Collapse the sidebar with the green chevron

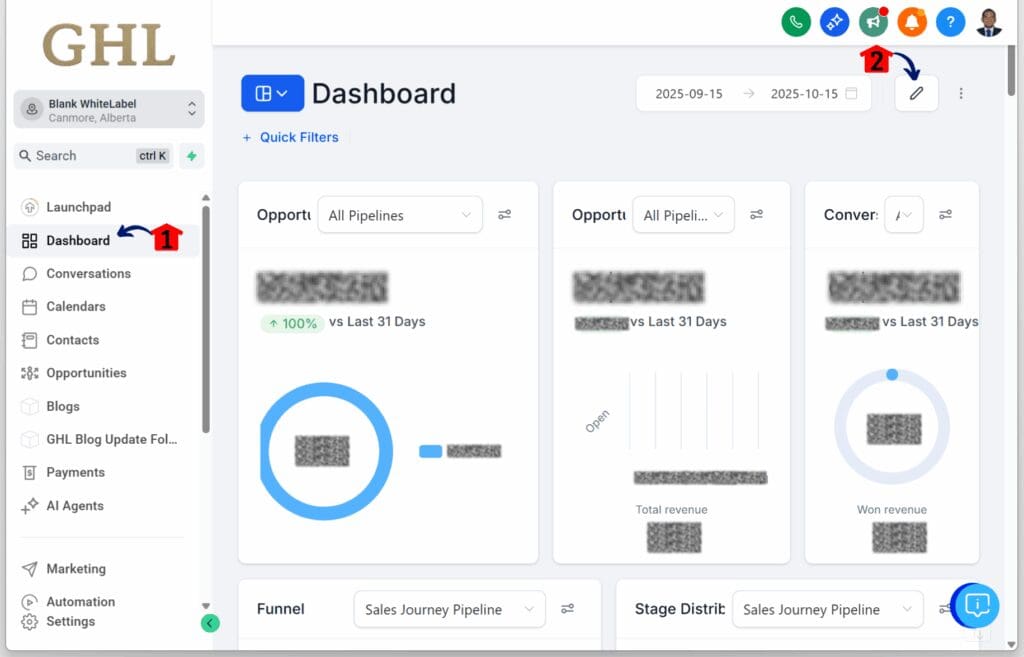[x=210, y=622]
